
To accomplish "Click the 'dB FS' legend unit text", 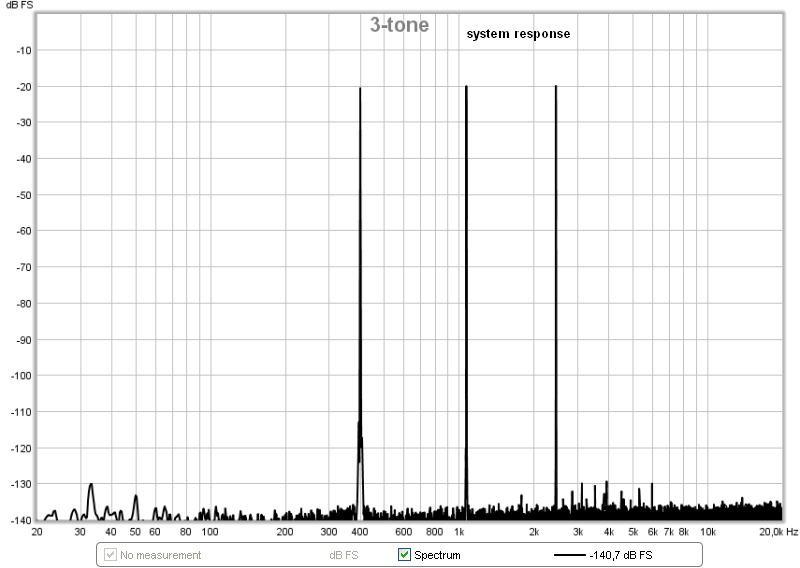I will pyautogui.click(x=344, y=555).
